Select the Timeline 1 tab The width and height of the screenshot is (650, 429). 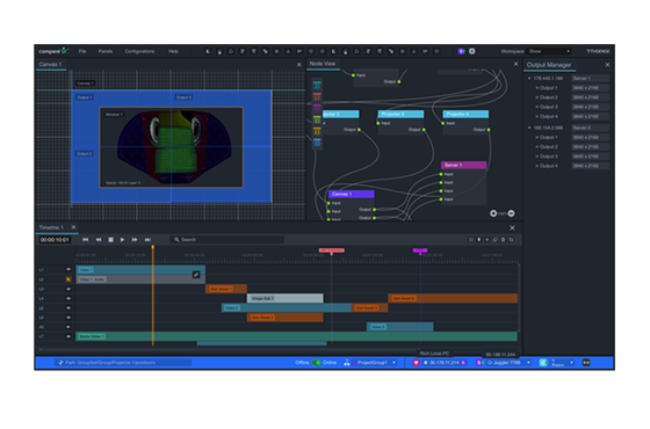pyautogui.click(x=51, y=228)
